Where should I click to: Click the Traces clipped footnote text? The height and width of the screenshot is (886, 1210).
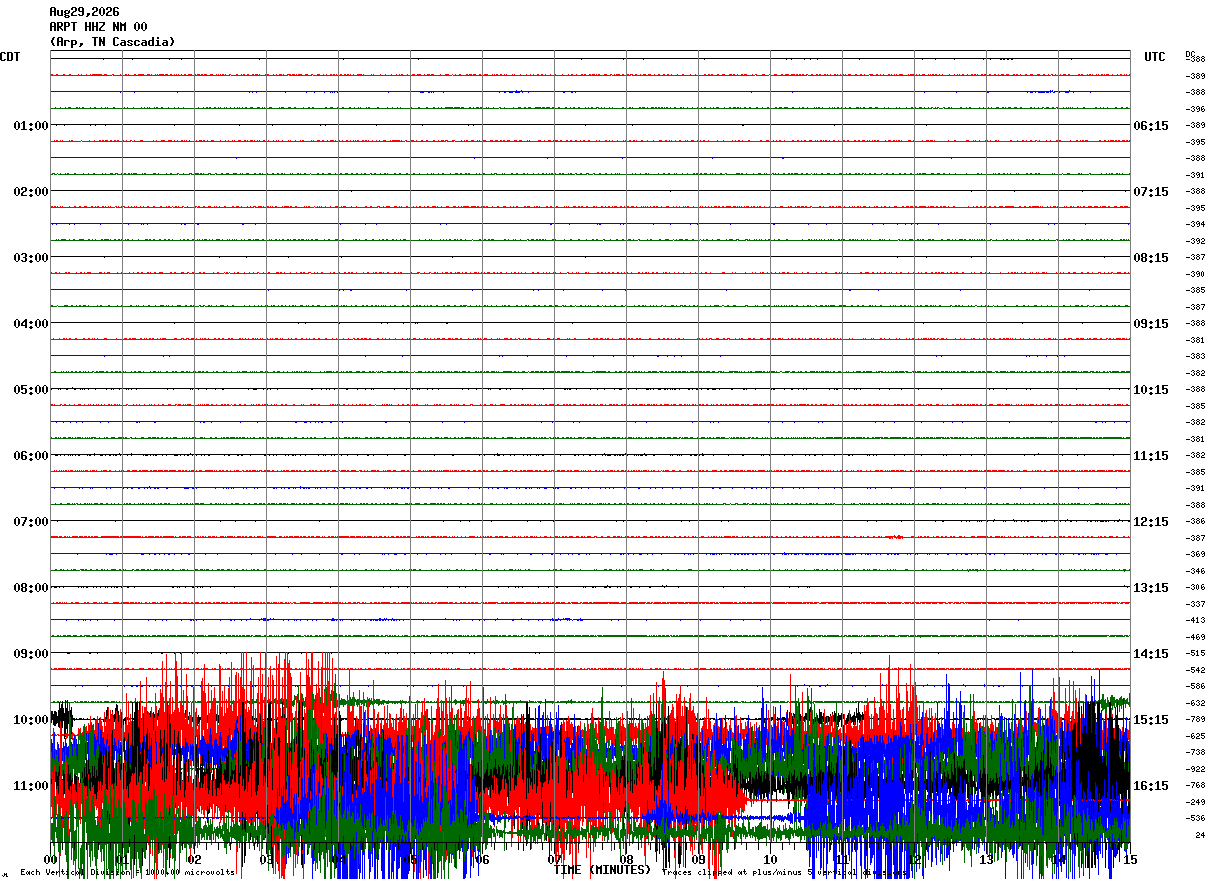[x=786, y=873]
